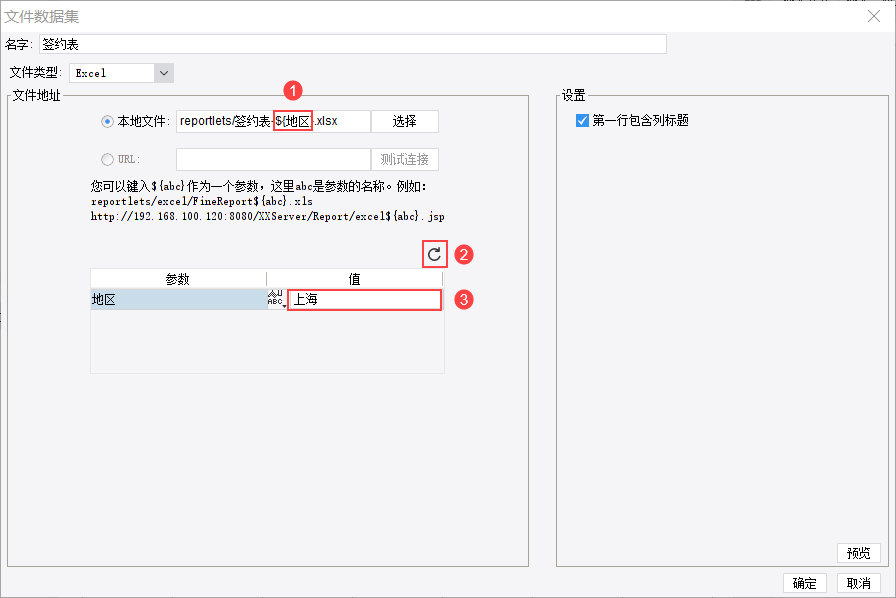The width and height of the screenshot is (896, 598).
Task: Edit the value cell containing 上海
Action: (x=365, y=300)
